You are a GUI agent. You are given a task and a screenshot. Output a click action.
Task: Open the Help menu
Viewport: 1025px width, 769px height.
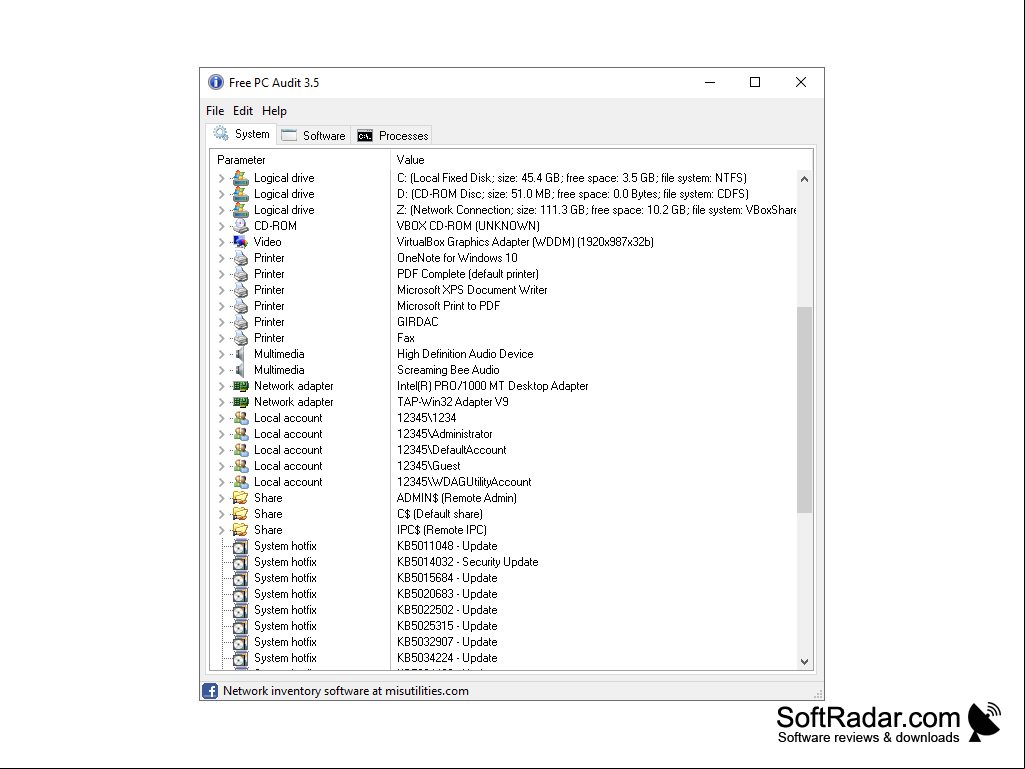click(275, 111)
